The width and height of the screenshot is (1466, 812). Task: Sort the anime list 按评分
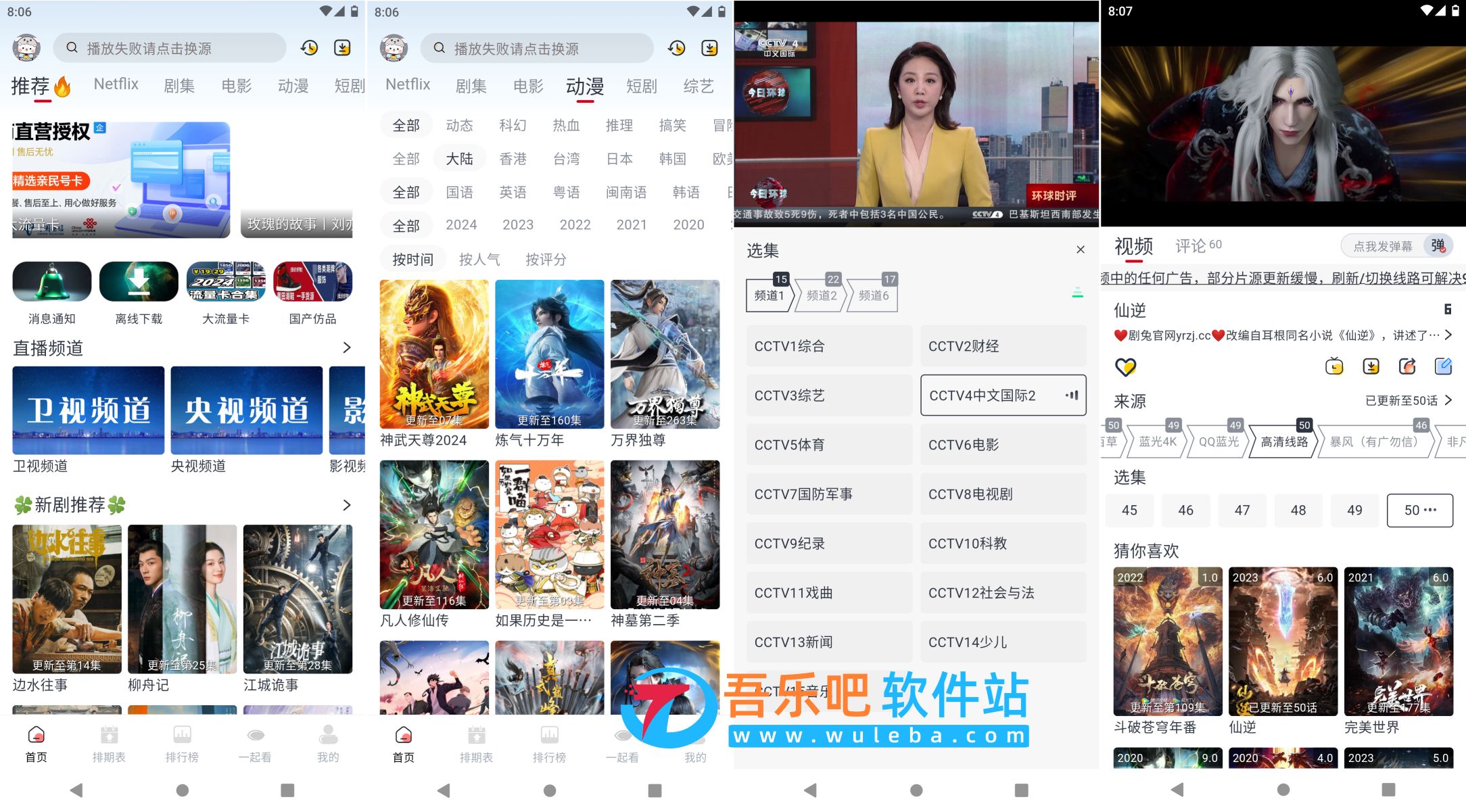(546, 260)
